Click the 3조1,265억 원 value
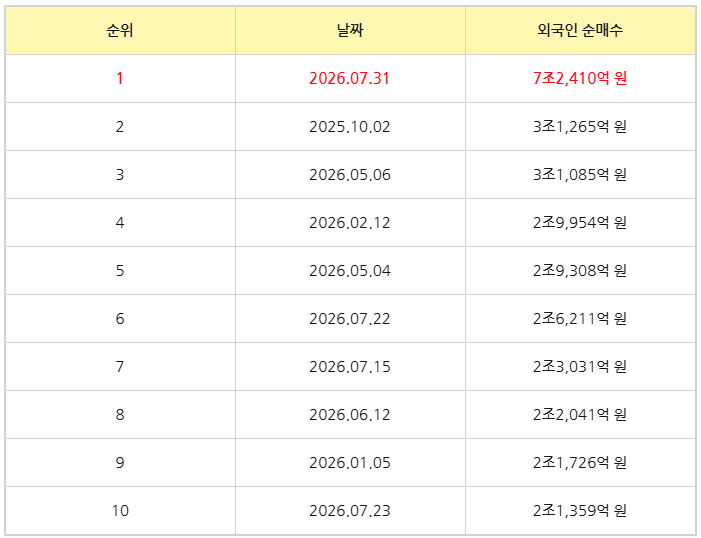This screenshot has width=701, height=538. tap(580, 127)
